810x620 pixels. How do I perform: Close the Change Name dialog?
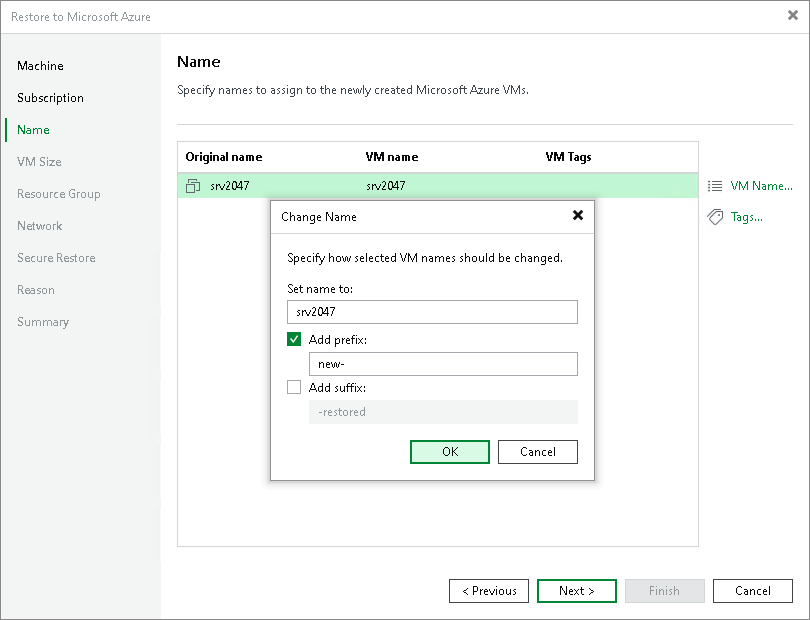(x=578, y=215)
